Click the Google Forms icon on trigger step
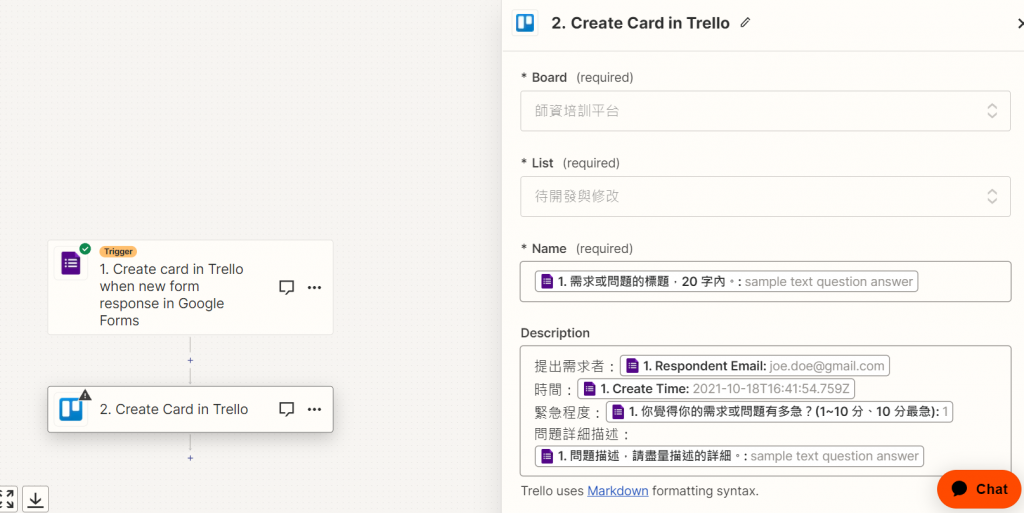The width and height of the screenshot is (1024, 513). [71, 264]
